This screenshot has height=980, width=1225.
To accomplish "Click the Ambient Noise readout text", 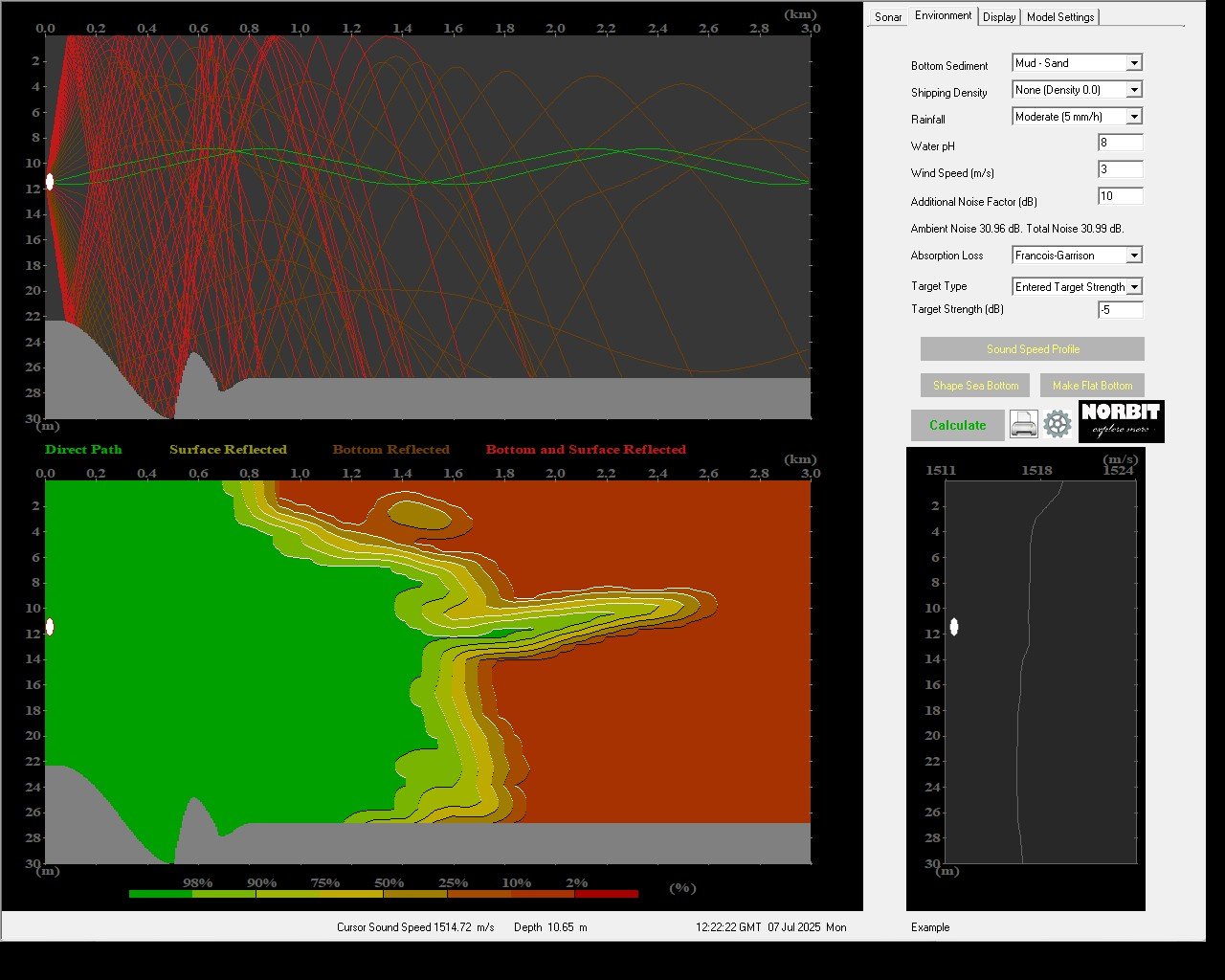I will 1017,229.
